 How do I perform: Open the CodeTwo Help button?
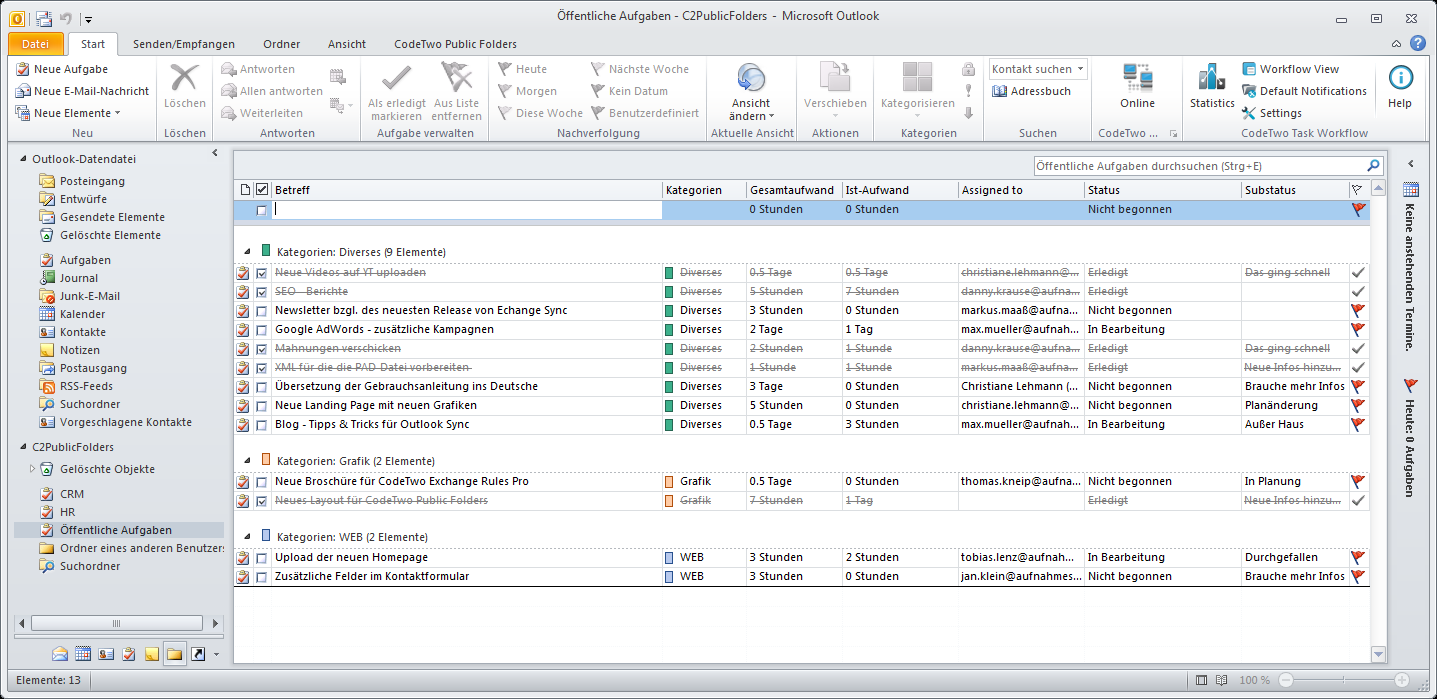pos(1400,86)
